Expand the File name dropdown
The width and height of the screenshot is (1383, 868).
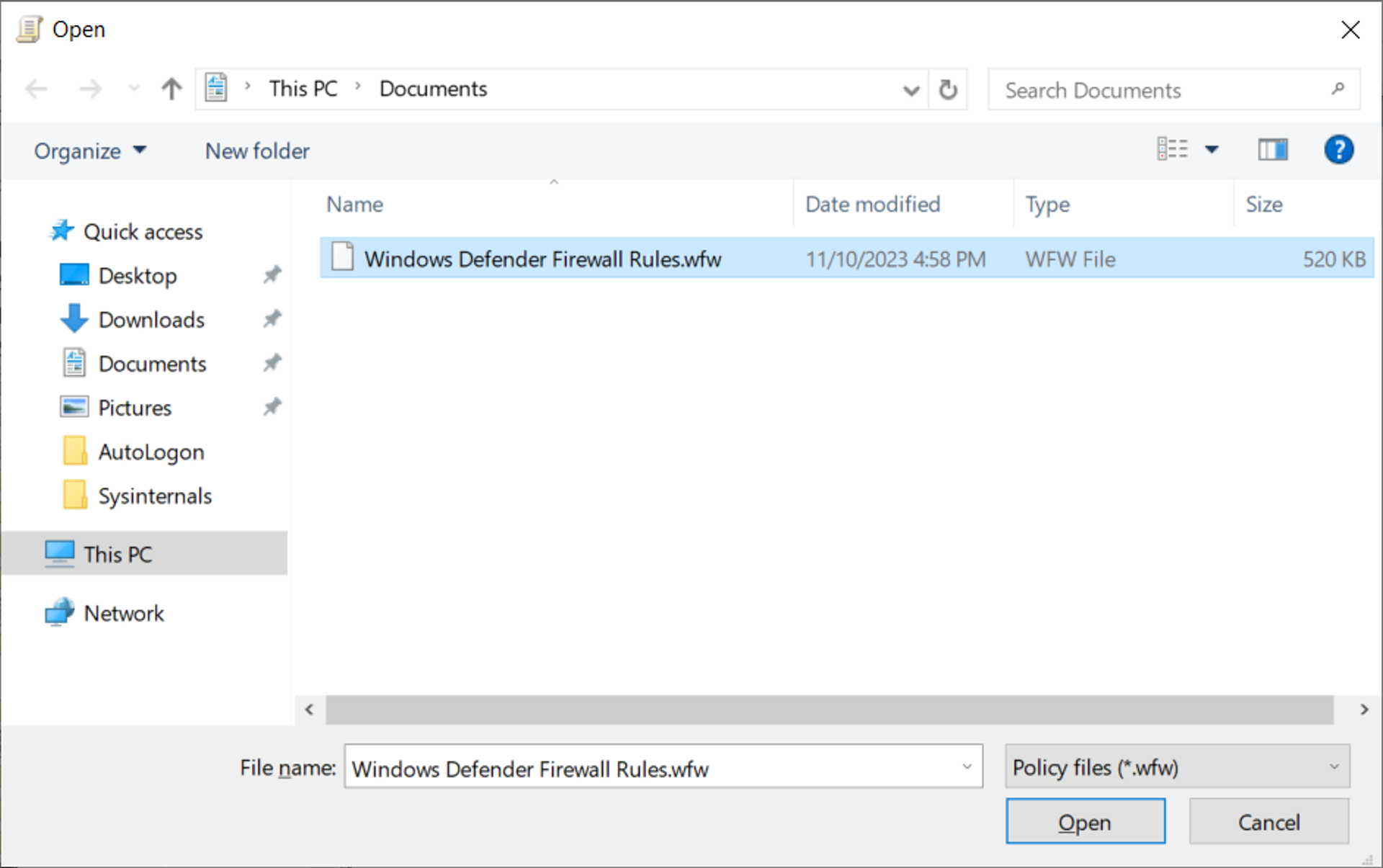(x=967, y=767)
